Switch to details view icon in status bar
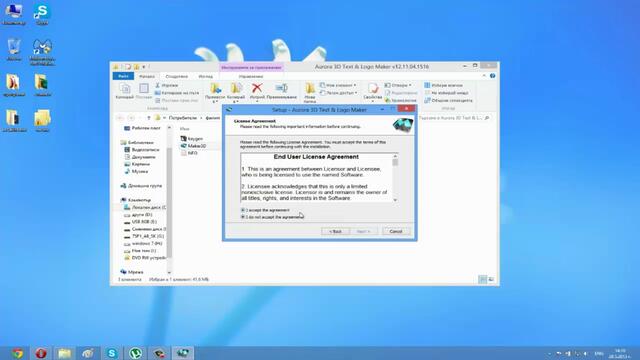The image size is (640, 360). point(483,280)
